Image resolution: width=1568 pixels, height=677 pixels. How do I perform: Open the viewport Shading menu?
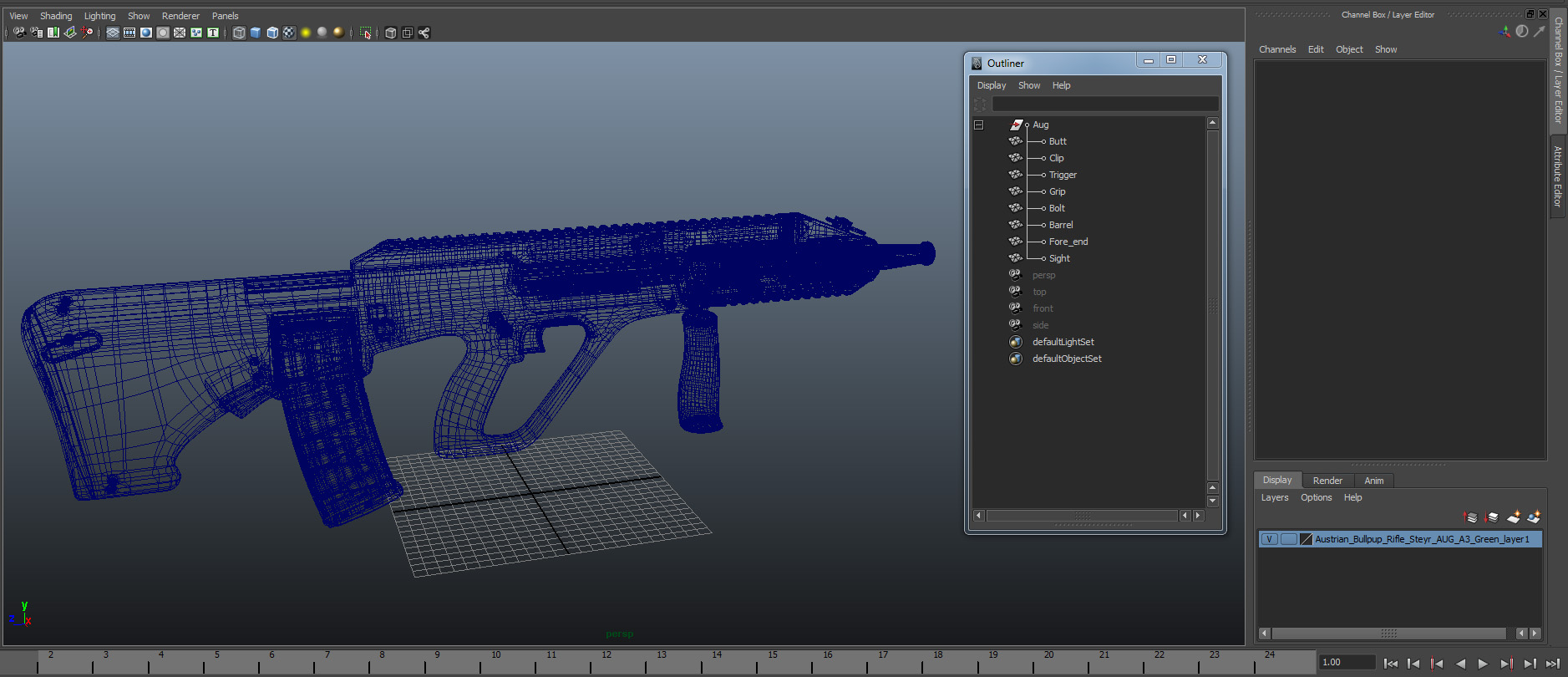pyautogui.click(x=56, y=16)
